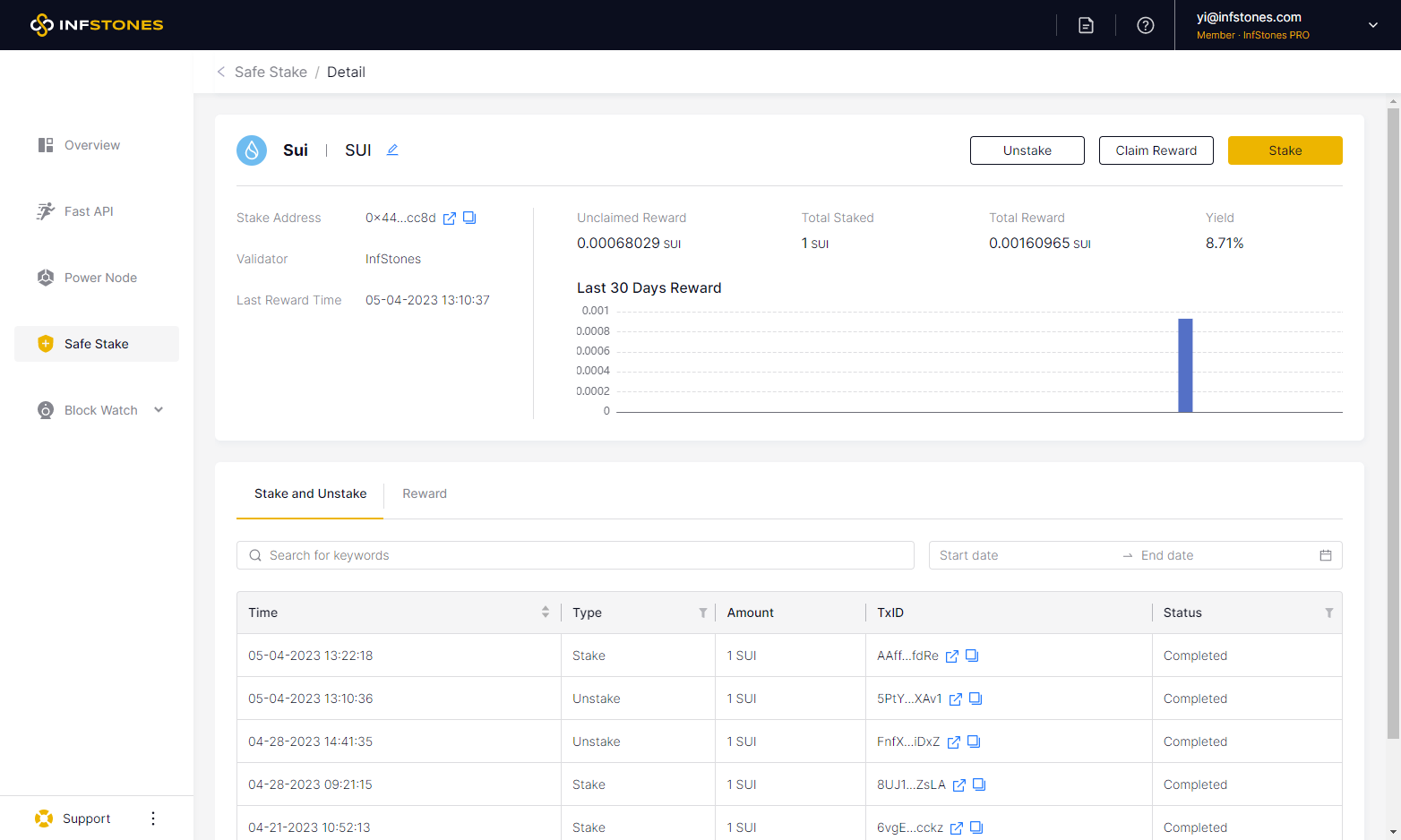The width and height of the screenshot is (1401, 840).
Task: Click the scrollbar down arrow
Action: (1393, 832)
